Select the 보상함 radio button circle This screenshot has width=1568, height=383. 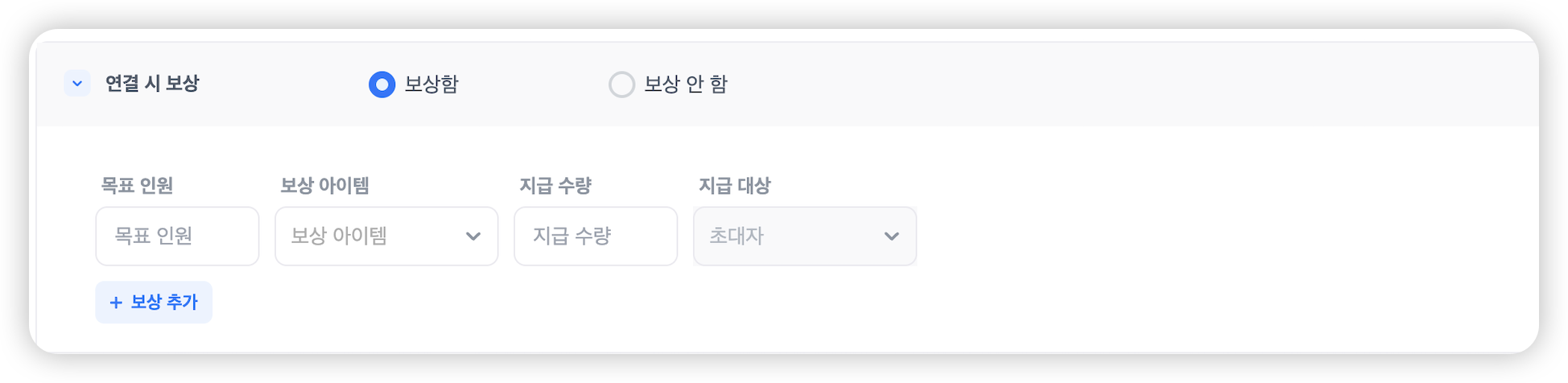click(382, 84)
